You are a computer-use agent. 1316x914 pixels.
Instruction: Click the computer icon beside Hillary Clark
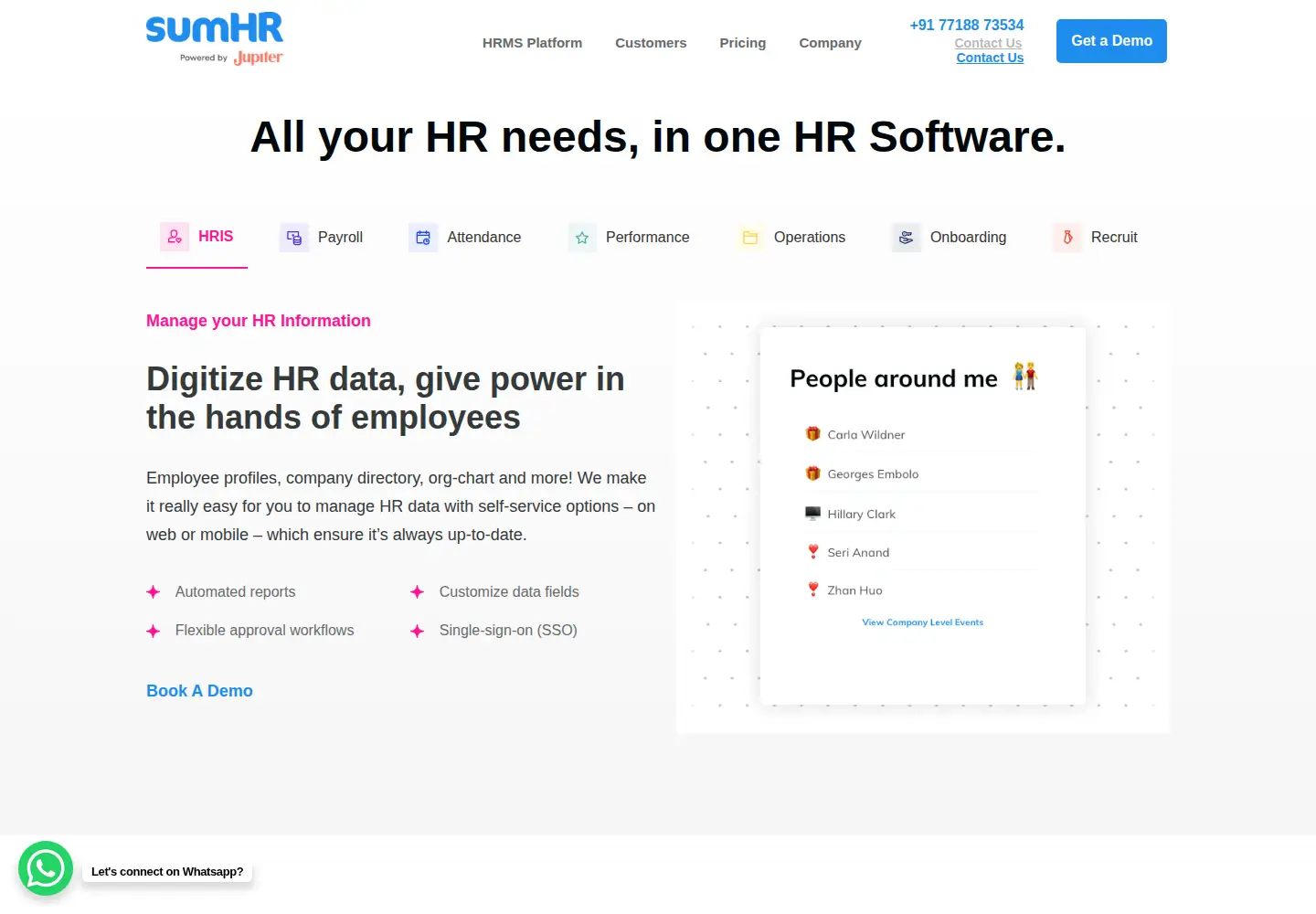[x=812, y=513]
